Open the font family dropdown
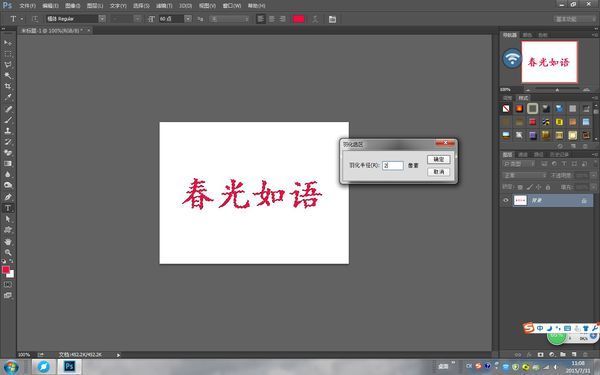 (x=102, y=19)
